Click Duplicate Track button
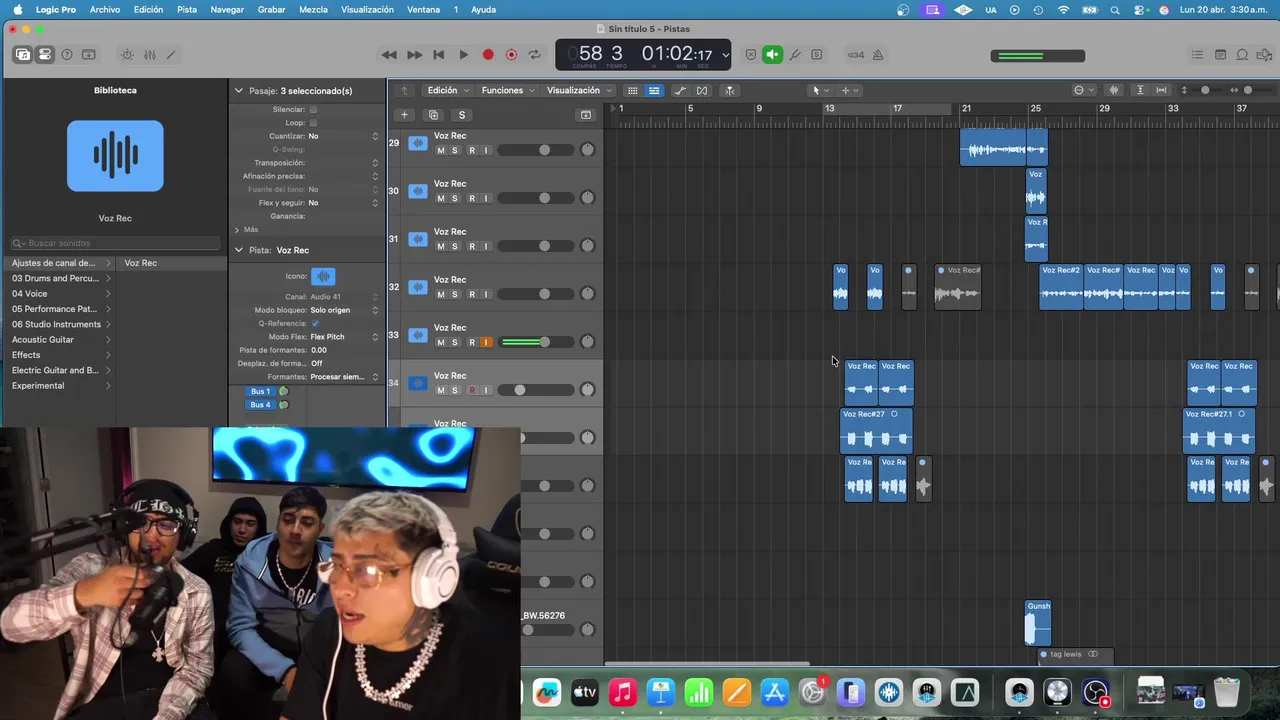Screen dimensions: 1280x720 pyautogui.click(x=433, y=115)
